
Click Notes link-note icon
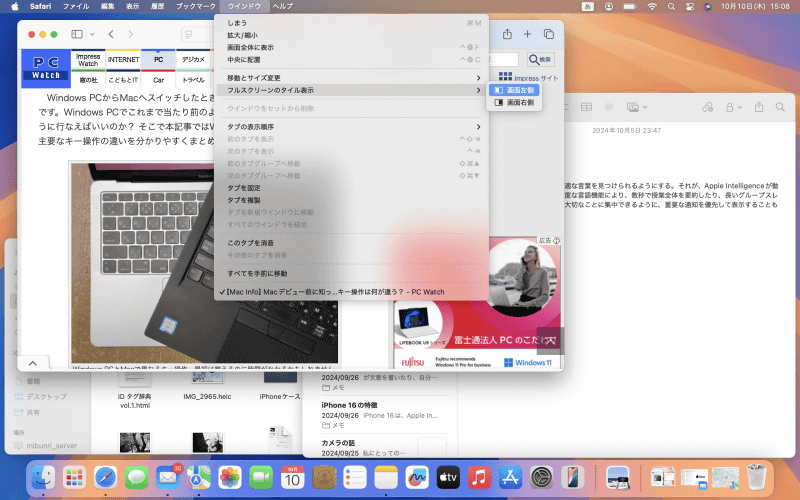pos(707,107)
